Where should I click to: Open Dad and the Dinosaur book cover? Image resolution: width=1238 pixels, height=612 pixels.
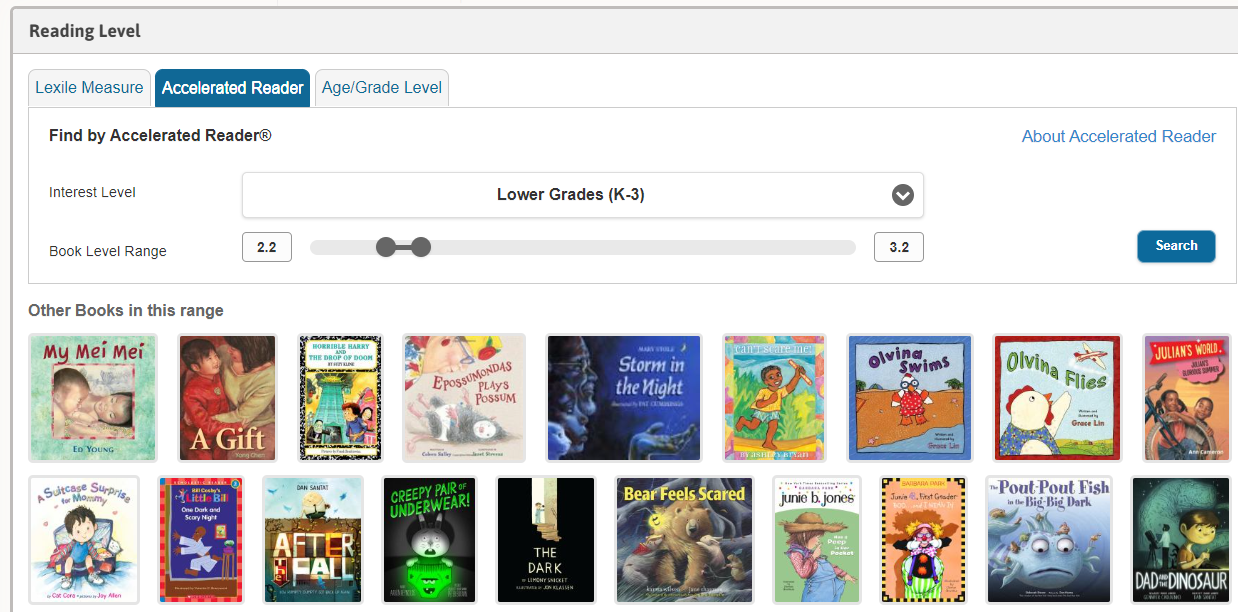[x=1181, y=540]
